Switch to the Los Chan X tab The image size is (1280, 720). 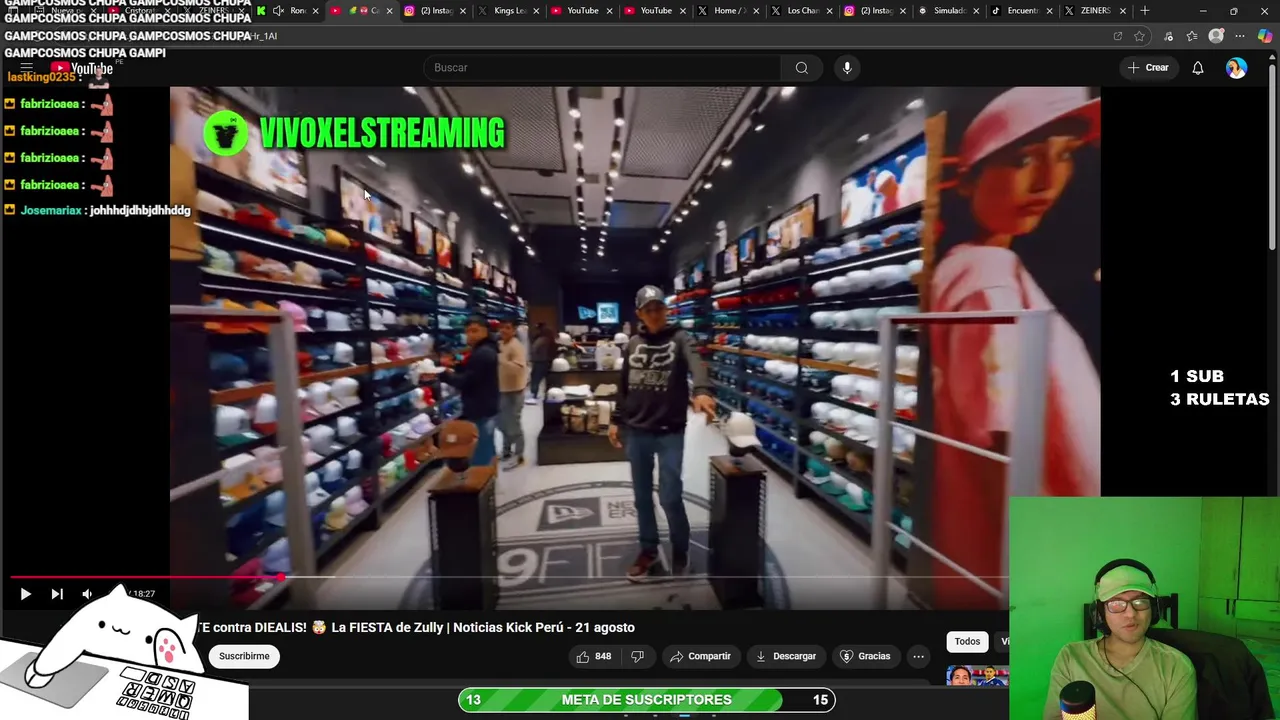[802, 11]
